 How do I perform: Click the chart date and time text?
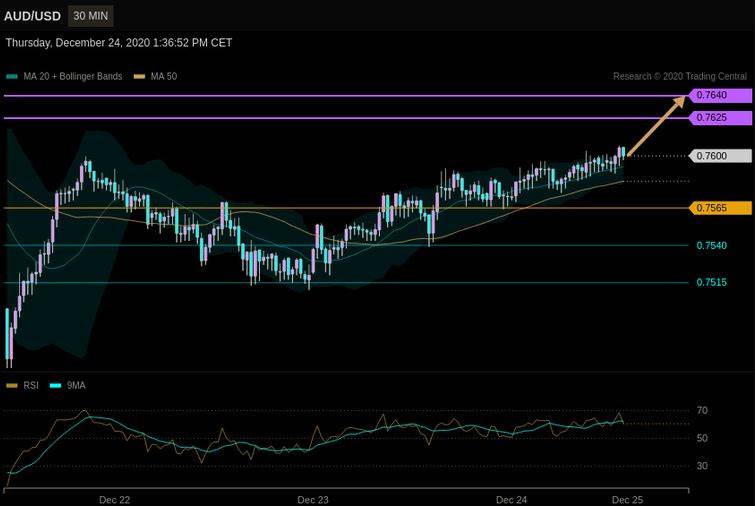point(119,43)
